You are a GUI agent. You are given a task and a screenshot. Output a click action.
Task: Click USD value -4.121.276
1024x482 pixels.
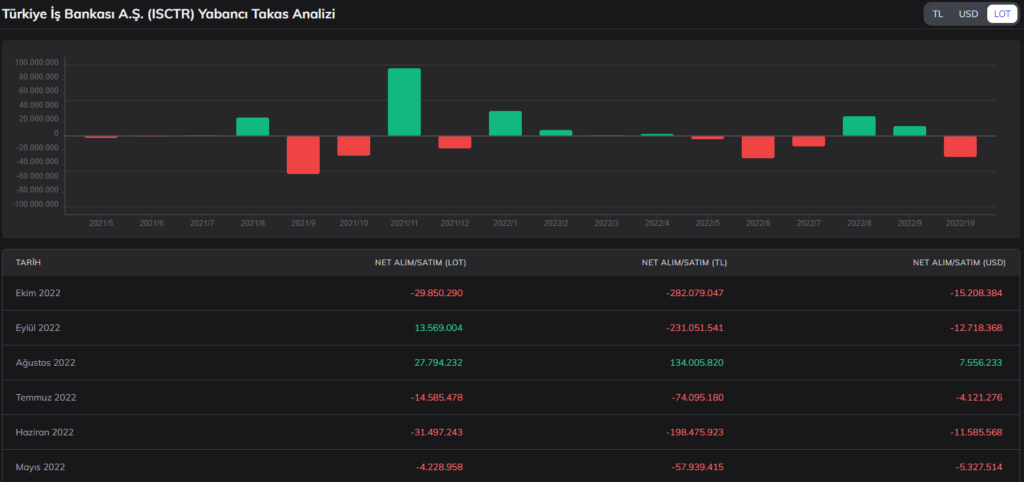[979, 397]
